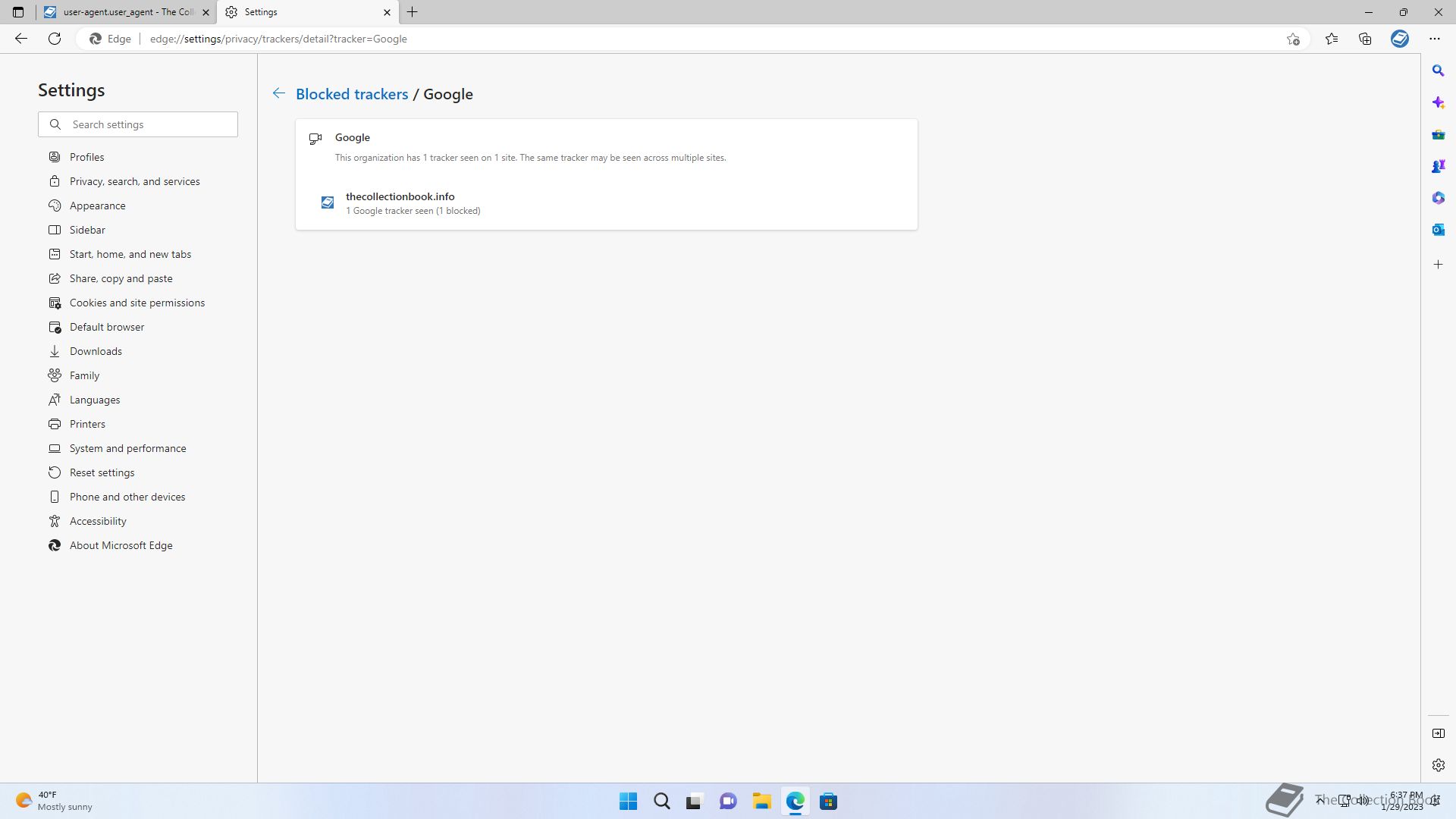
Task: Add this page to favorites star
Action: (1293, 39)
